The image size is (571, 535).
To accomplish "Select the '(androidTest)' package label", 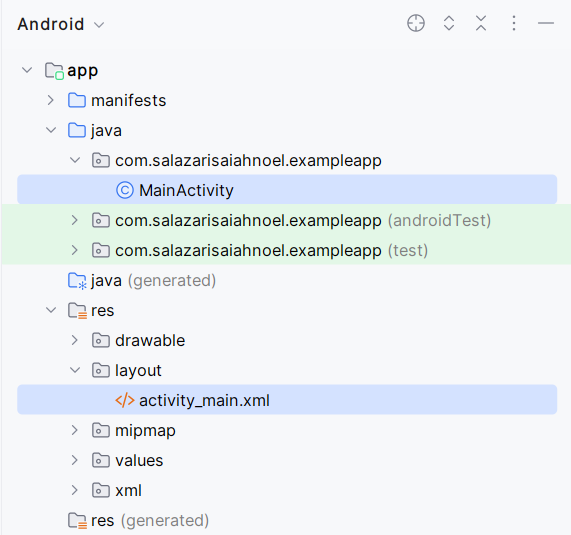I will 439,221.
